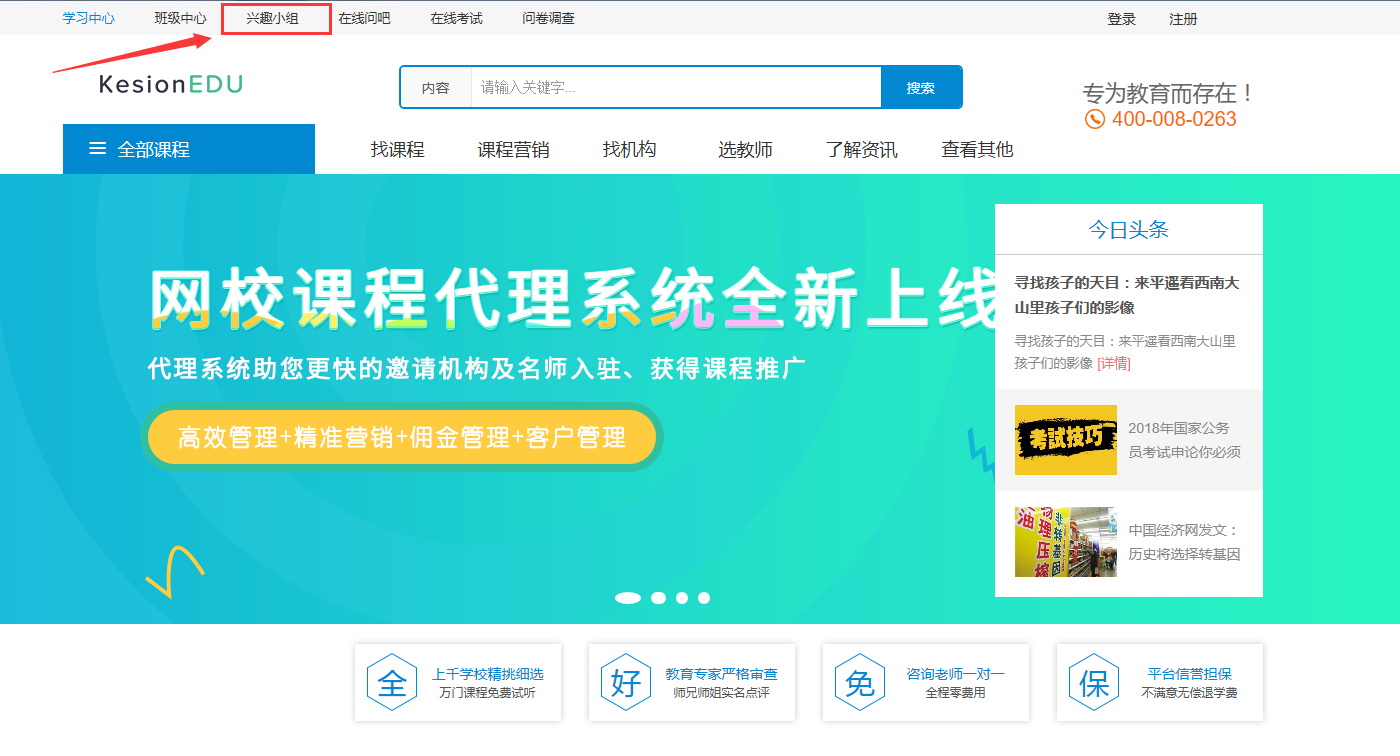1400x756 pixels.
Task: Expand the 查看其他 menu
Action: pos(975,148)
